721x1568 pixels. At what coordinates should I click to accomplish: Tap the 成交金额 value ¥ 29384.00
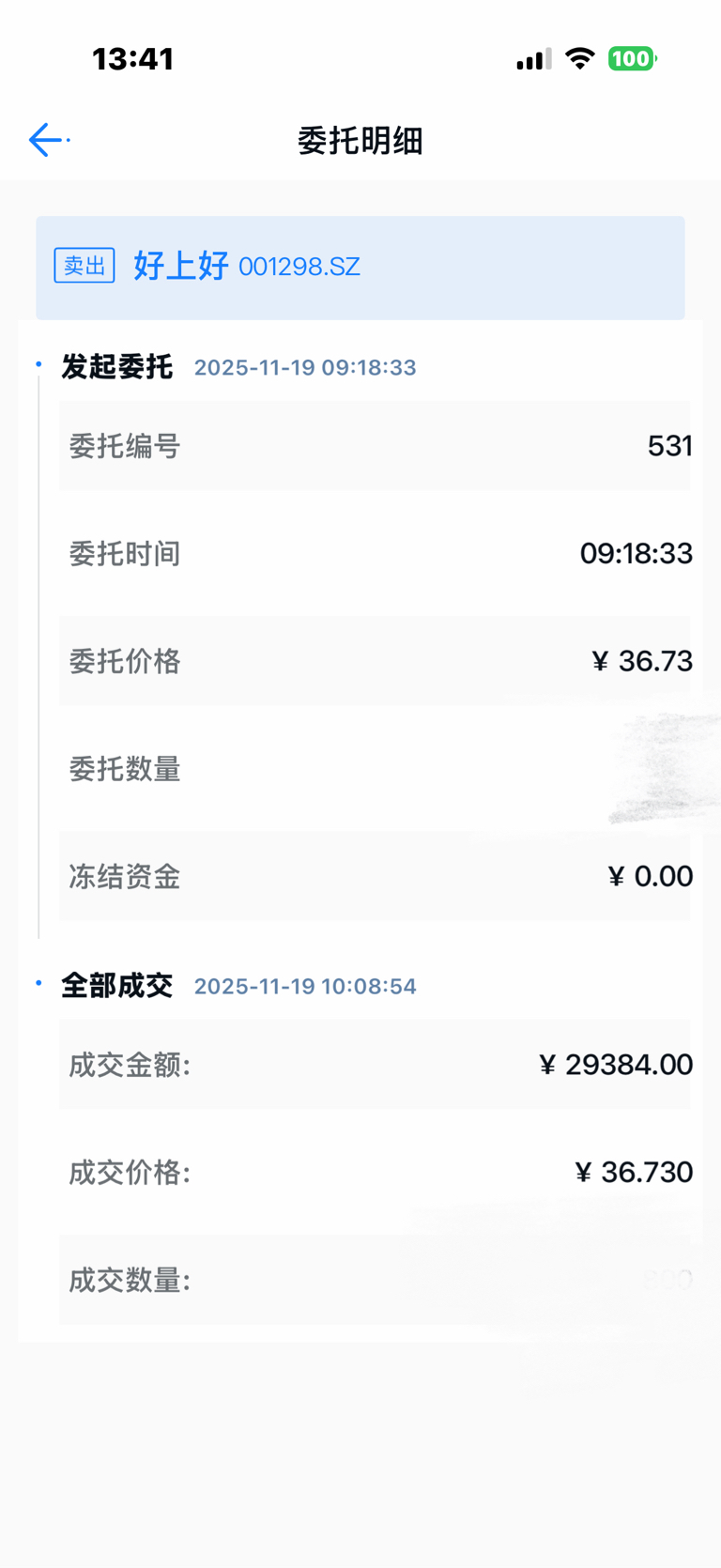pyautogui.click(x=616, y=1065)
